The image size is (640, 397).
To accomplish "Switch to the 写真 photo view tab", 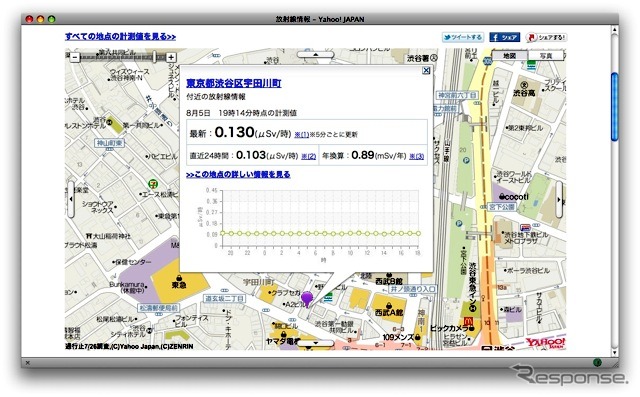I will 546,56.
